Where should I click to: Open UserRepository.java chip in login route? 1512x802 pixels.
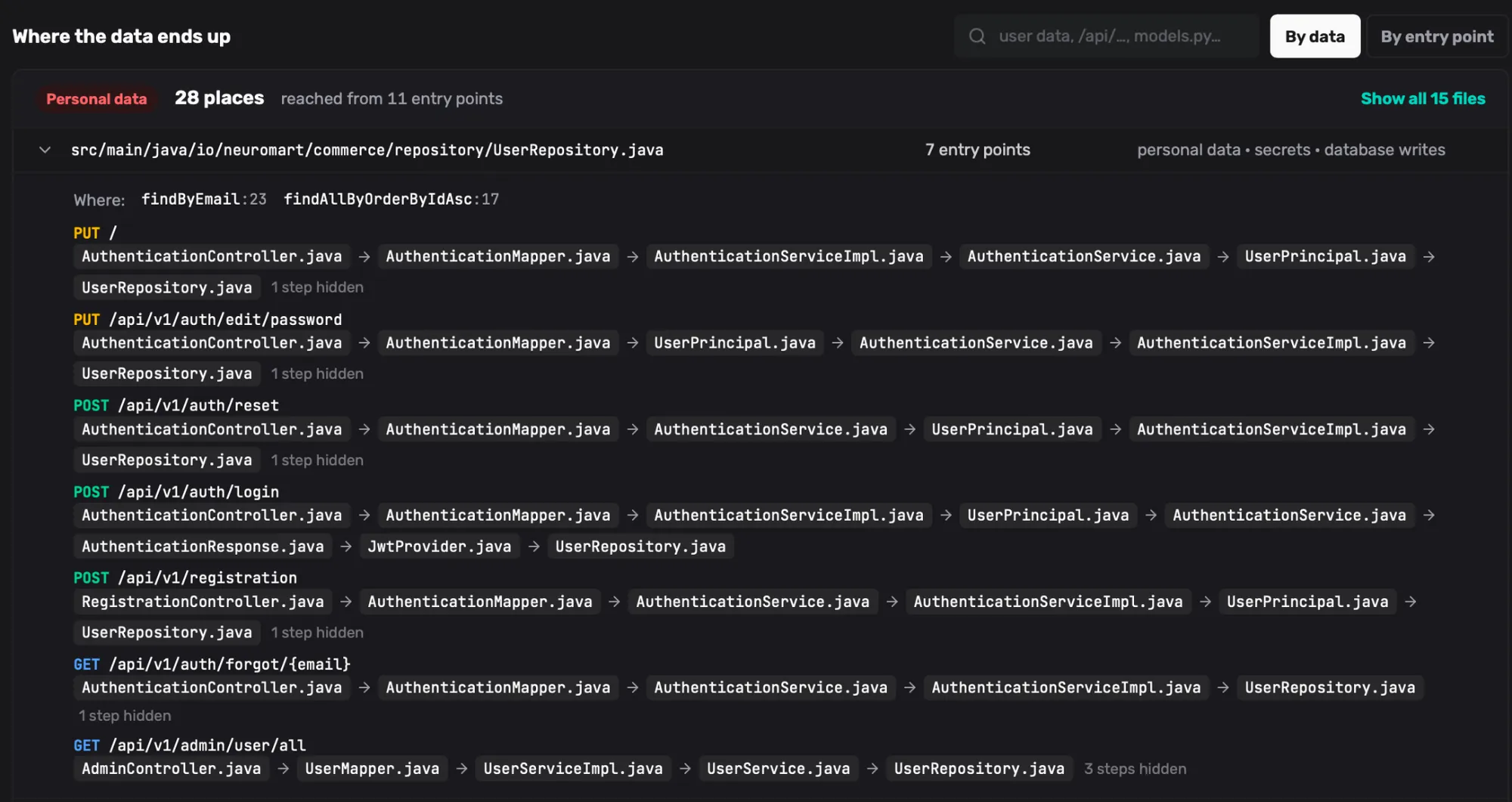[x=640, y=547]
